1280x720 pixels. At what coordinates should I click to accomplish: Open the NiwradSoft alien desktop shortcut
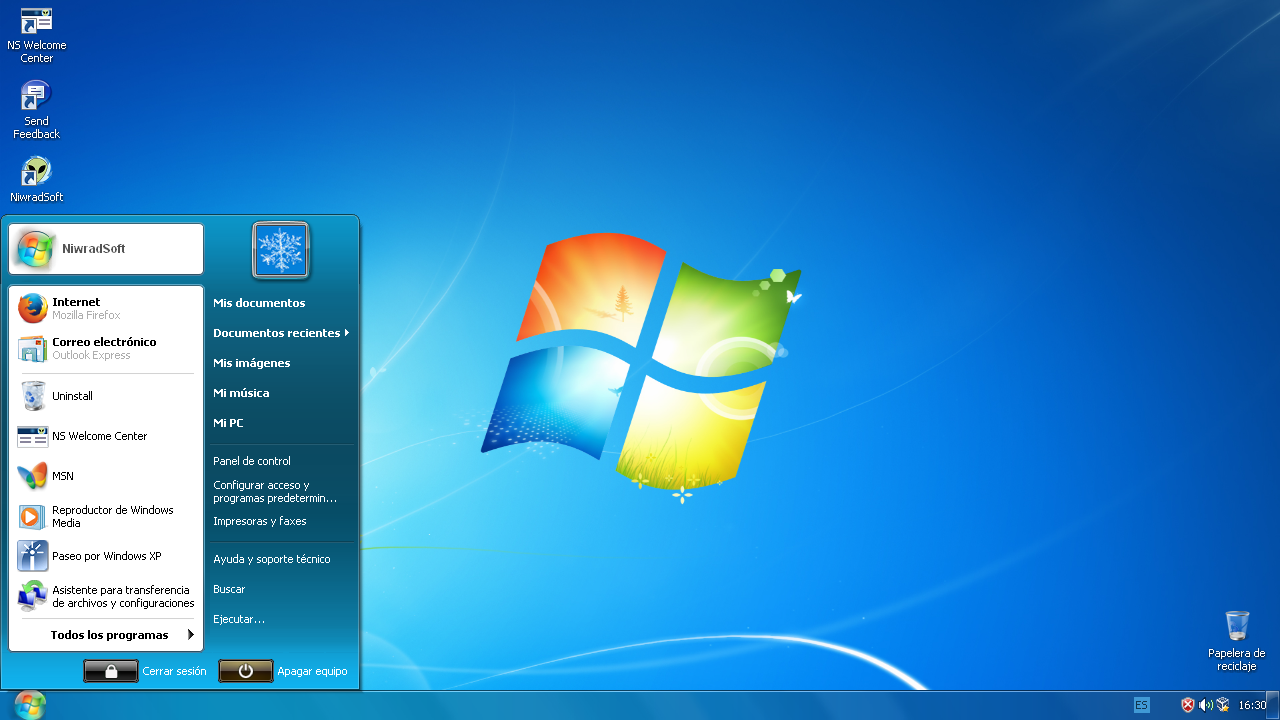click(x=36, y=171)
